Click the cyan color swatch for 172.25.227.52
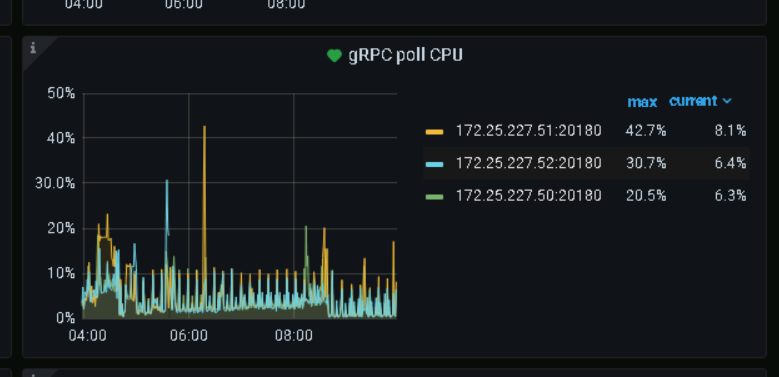Screen dimensions: 779x377 (x=435, y=164)
